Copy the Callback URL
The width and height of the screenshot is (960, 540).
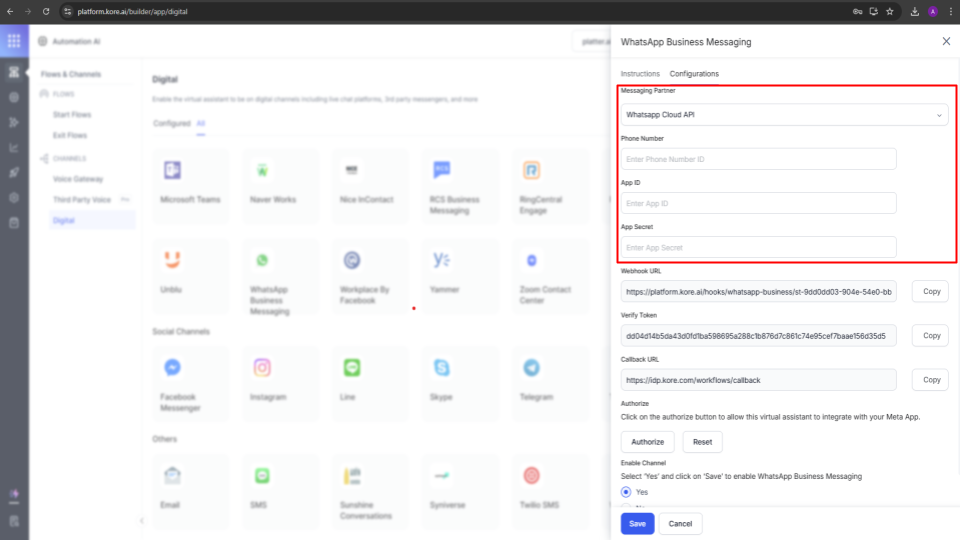931,380
